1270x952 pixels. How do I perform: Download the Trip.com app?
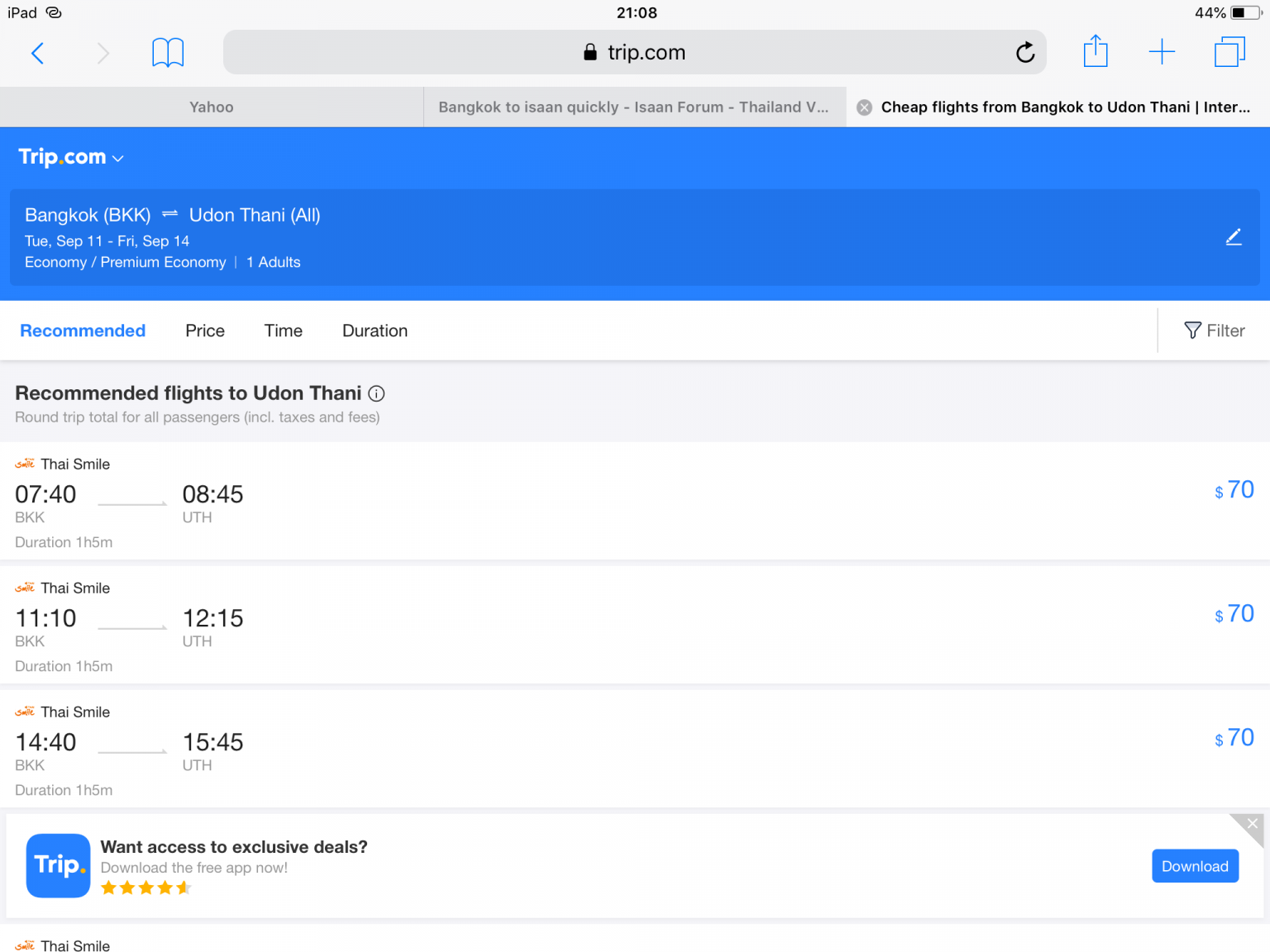[x=1195, y=866]
